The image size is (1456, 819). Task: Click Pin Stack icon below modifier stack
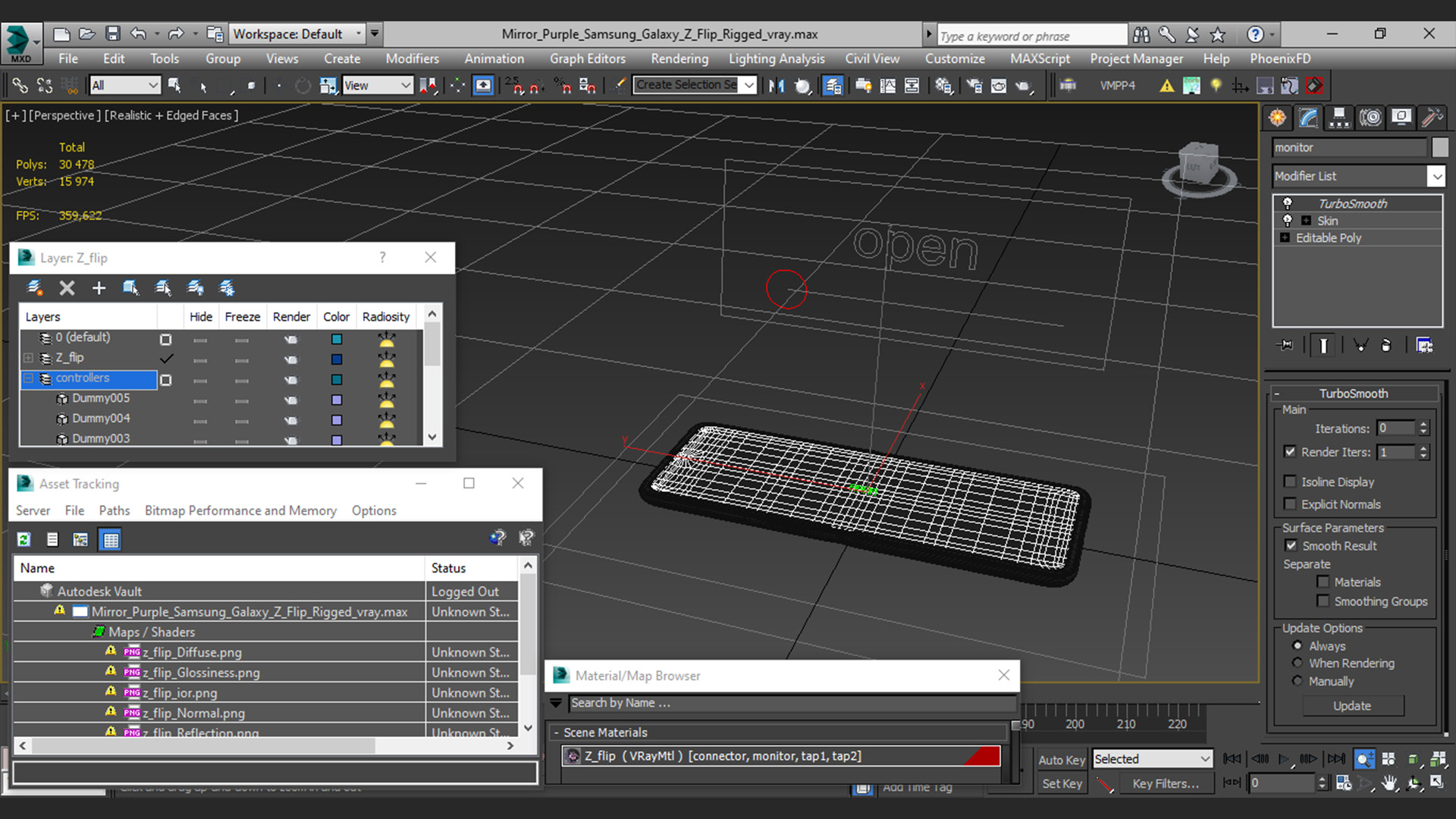[x=1285, y=345]
